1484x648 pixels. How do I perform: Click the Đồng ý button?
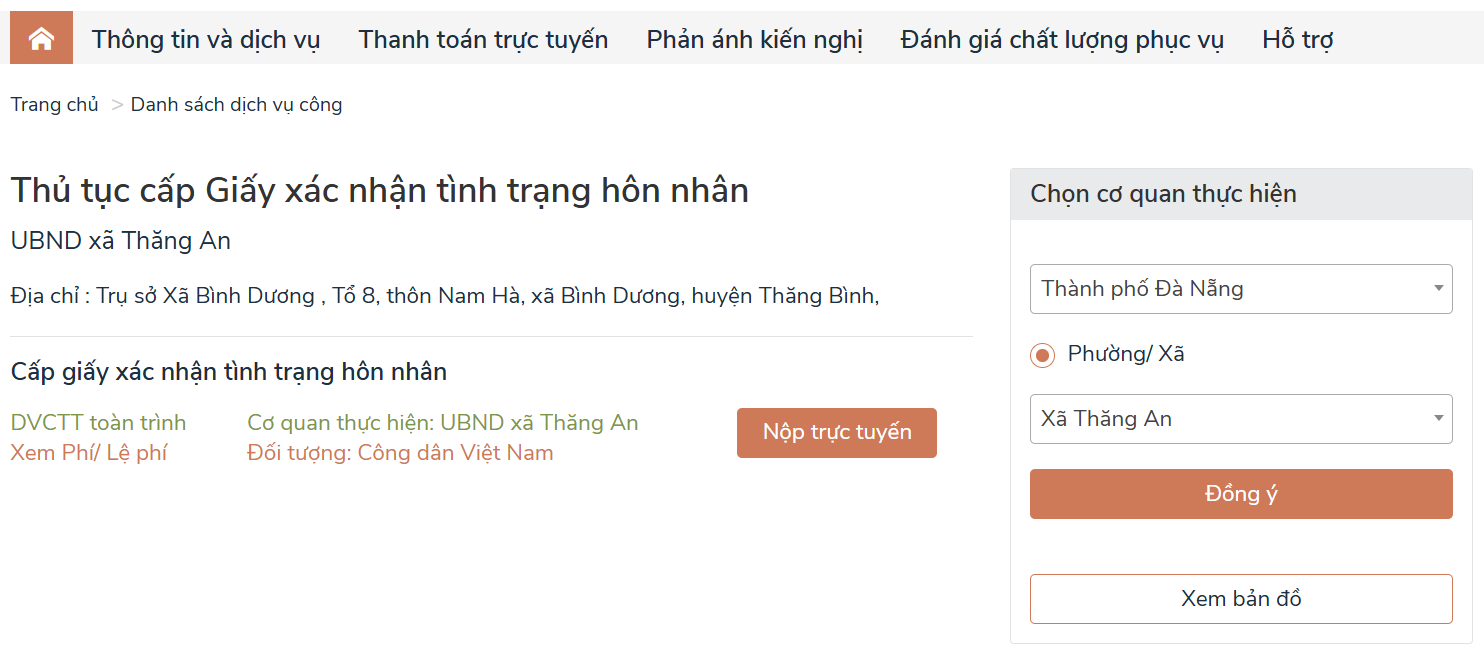click(x=1240, y=494)
